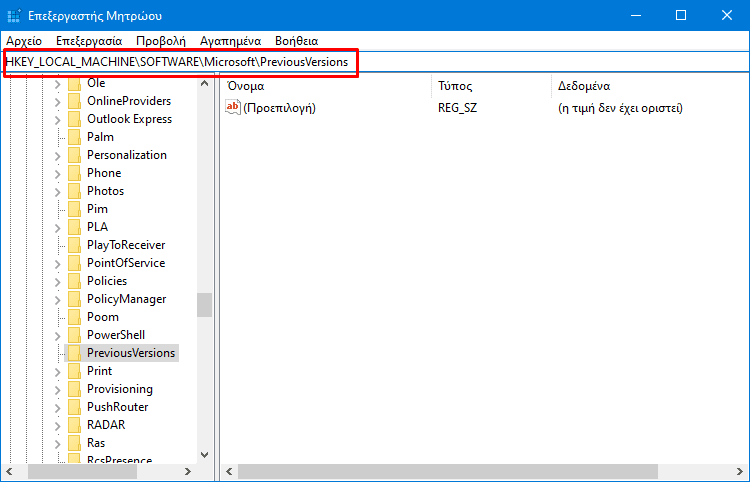This screenshot has width=750, height=482.
Task: Click the PlayToReceiver folder icon
Action: [74, 245]
